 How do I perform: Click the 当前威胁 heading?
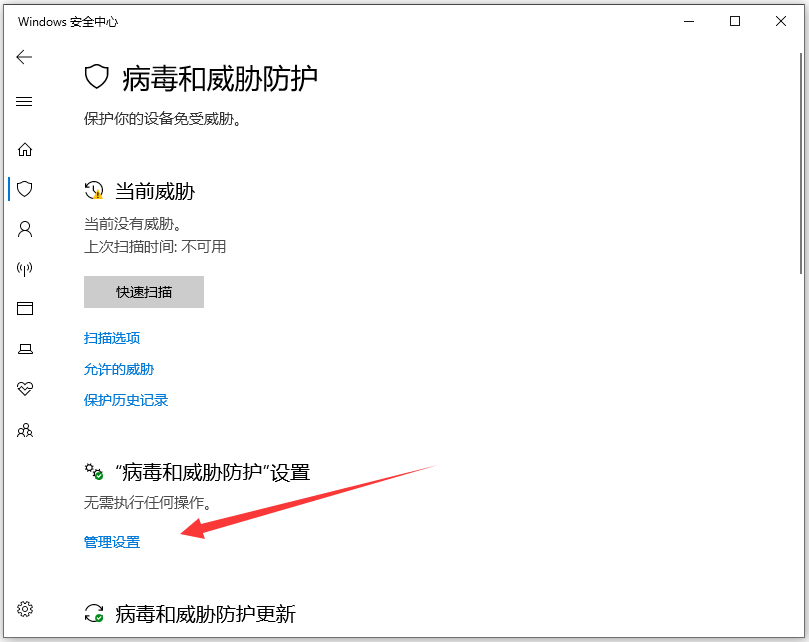pos(155,191)
